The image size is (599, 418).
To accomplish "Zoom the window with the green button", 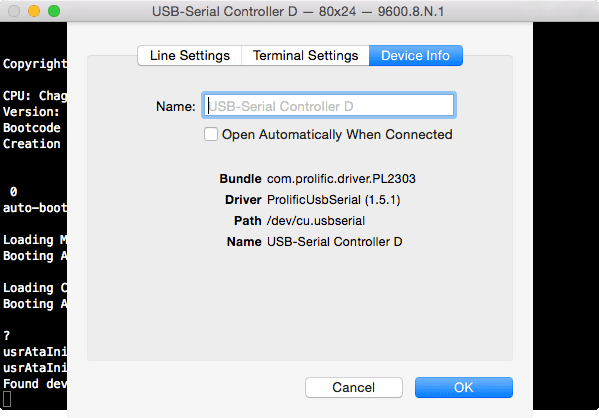I will click(54, 11).
